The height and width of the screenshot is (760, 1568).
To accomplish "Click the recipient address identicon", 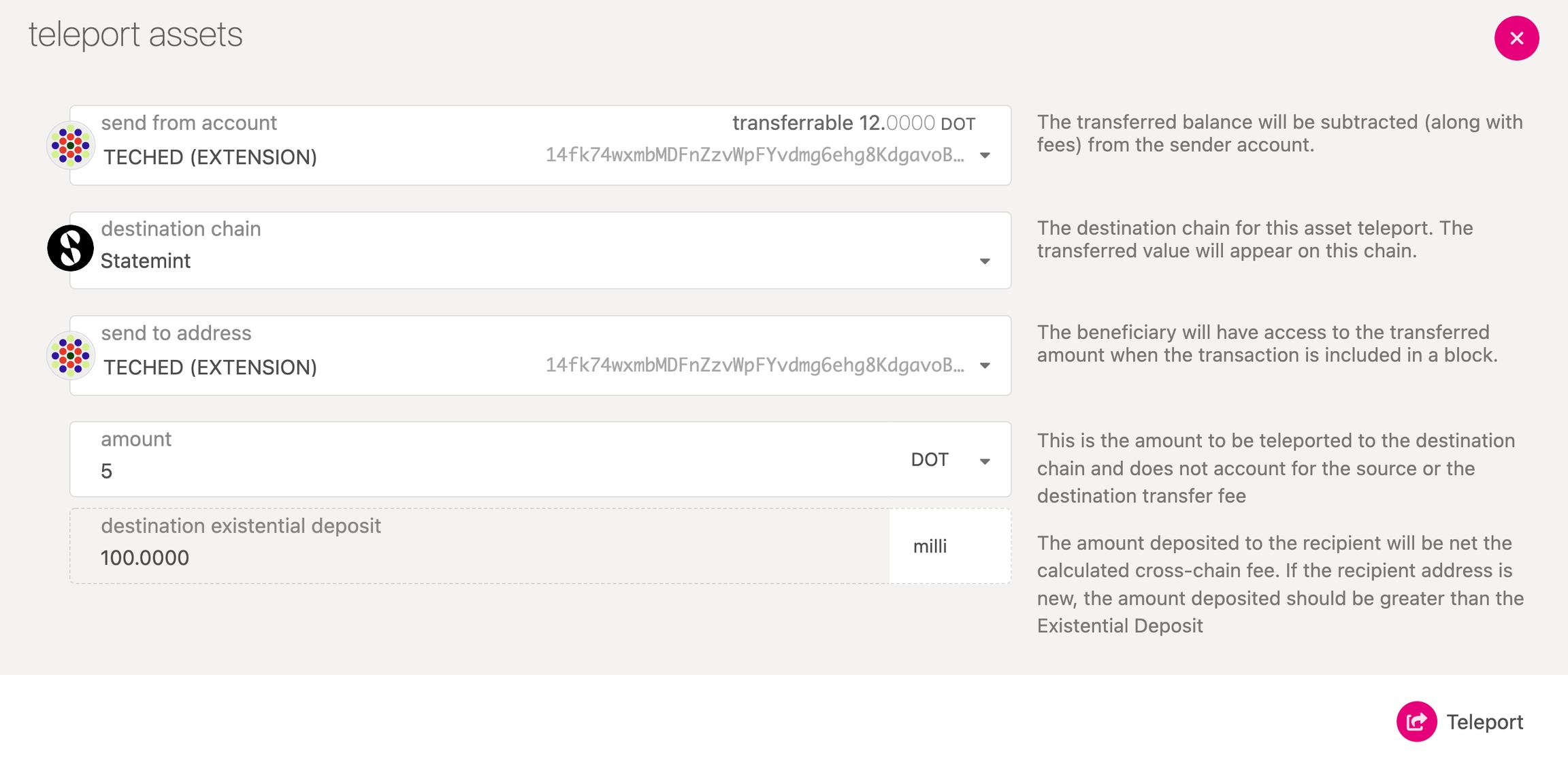I will pos(70,355).
